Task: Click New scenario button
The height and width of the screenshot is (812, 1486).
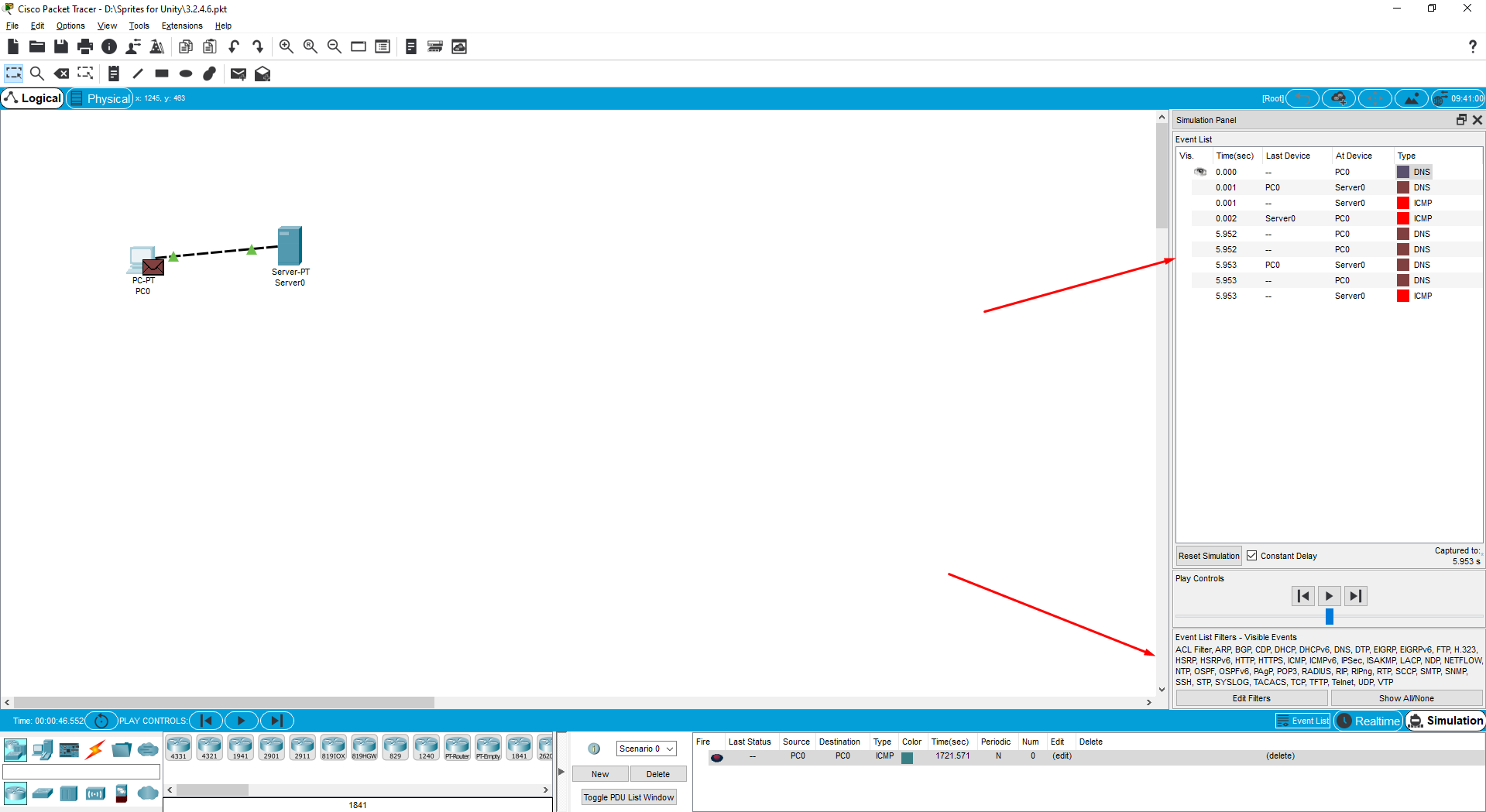Action: coord(600,774)
